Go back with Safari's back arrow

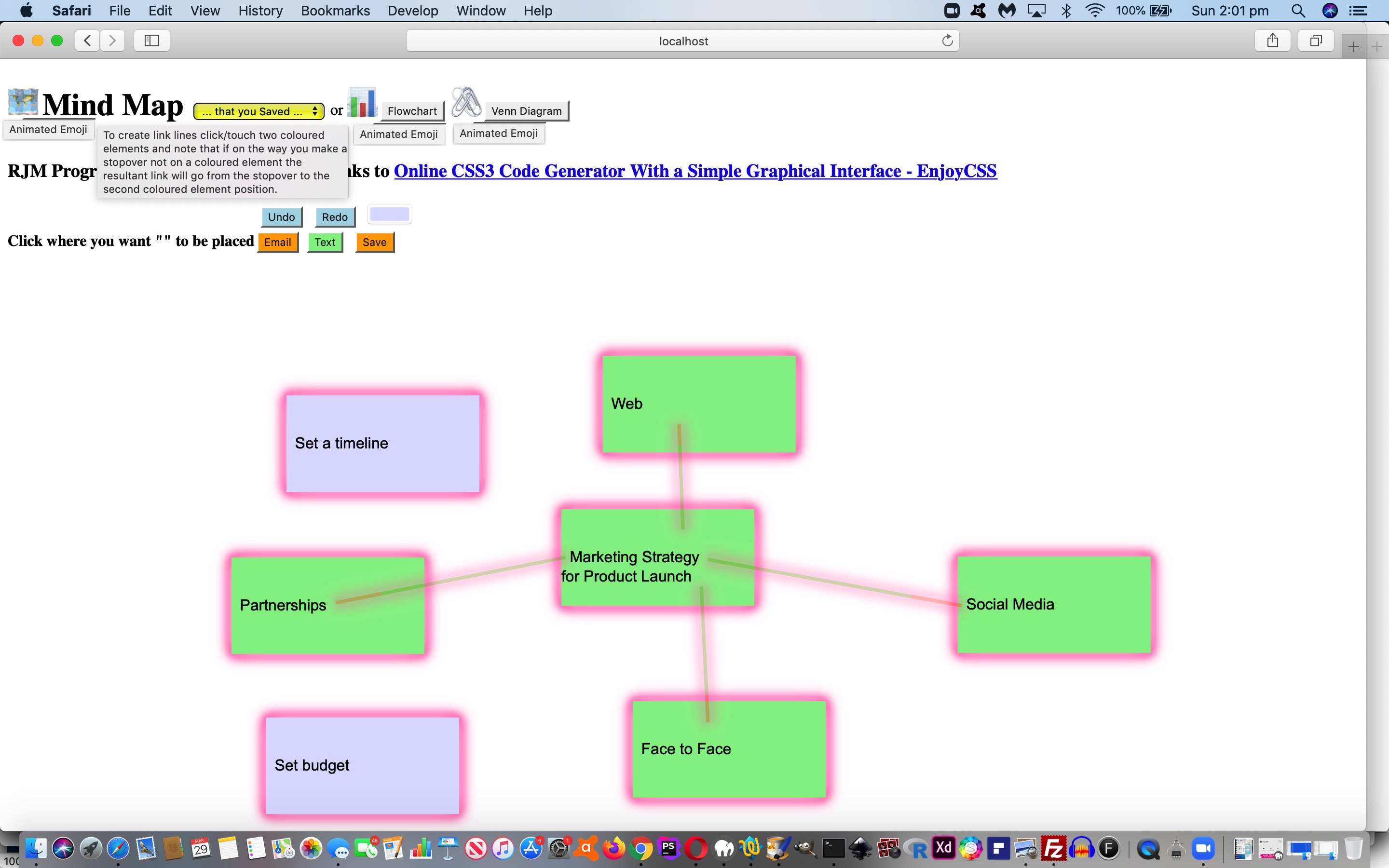tap(87, 40)
